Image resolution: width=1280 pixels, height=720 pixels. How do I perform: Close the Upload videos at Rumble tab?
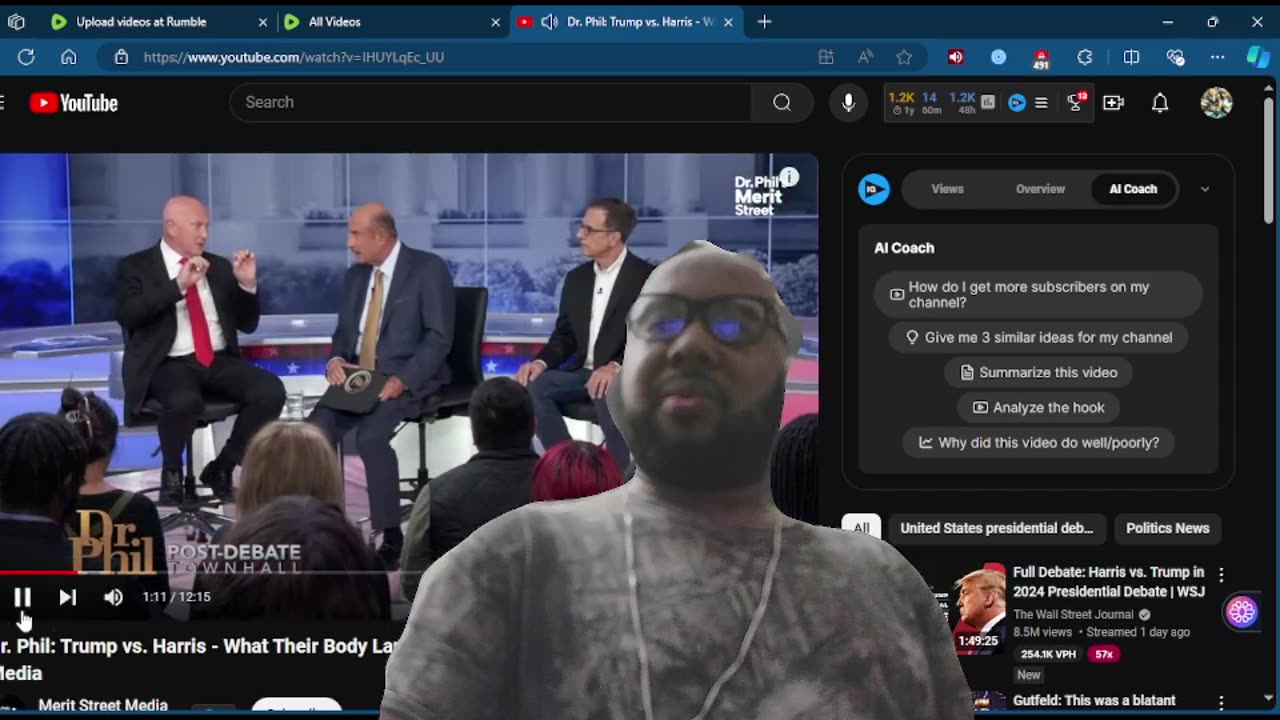pyautogui.click(x=263, y=21)
